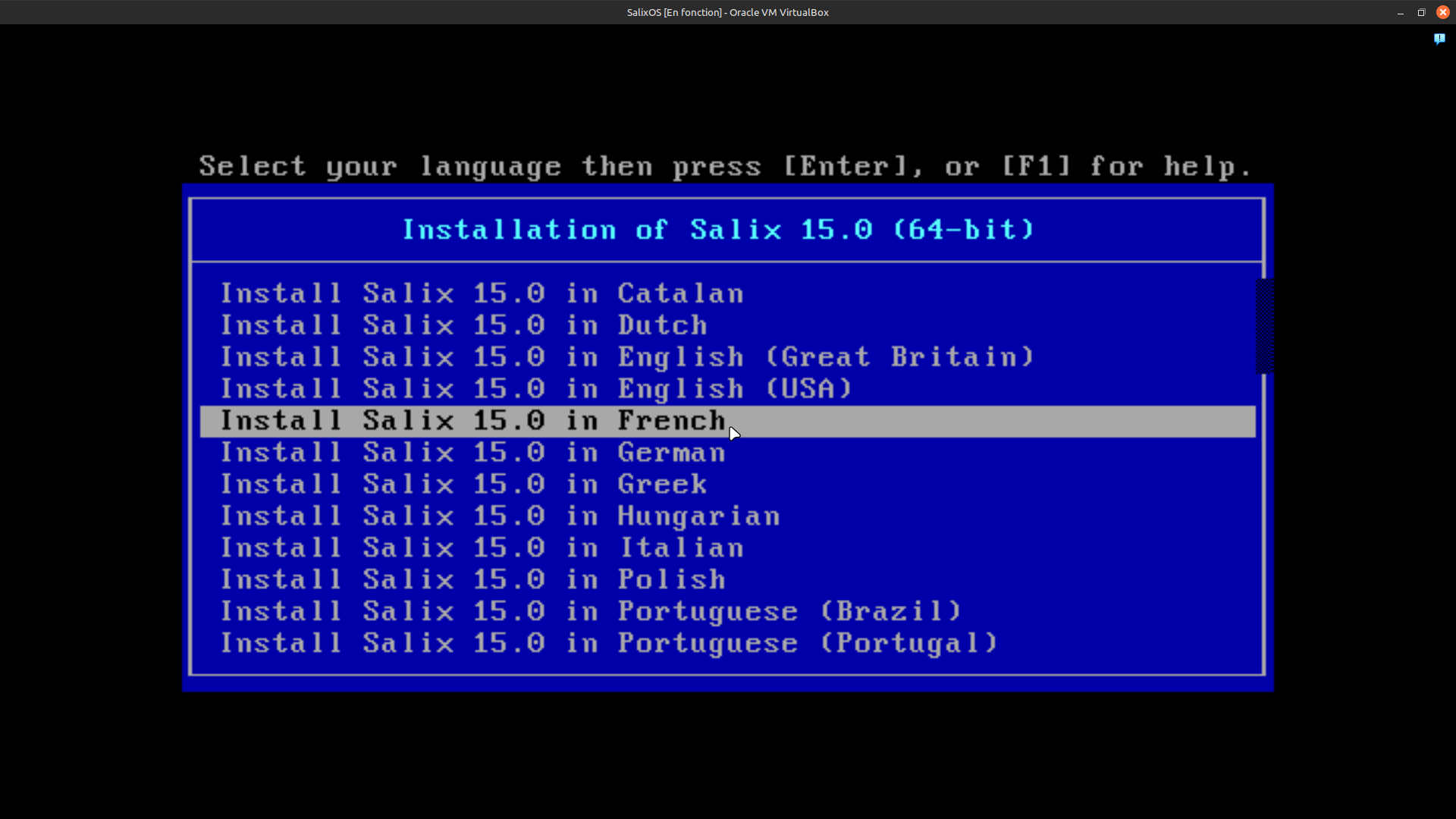Screen dimensions: 1456x819
Task: Select Install Salix 15.0 in Catalan
Action: [x=482, y=293]
